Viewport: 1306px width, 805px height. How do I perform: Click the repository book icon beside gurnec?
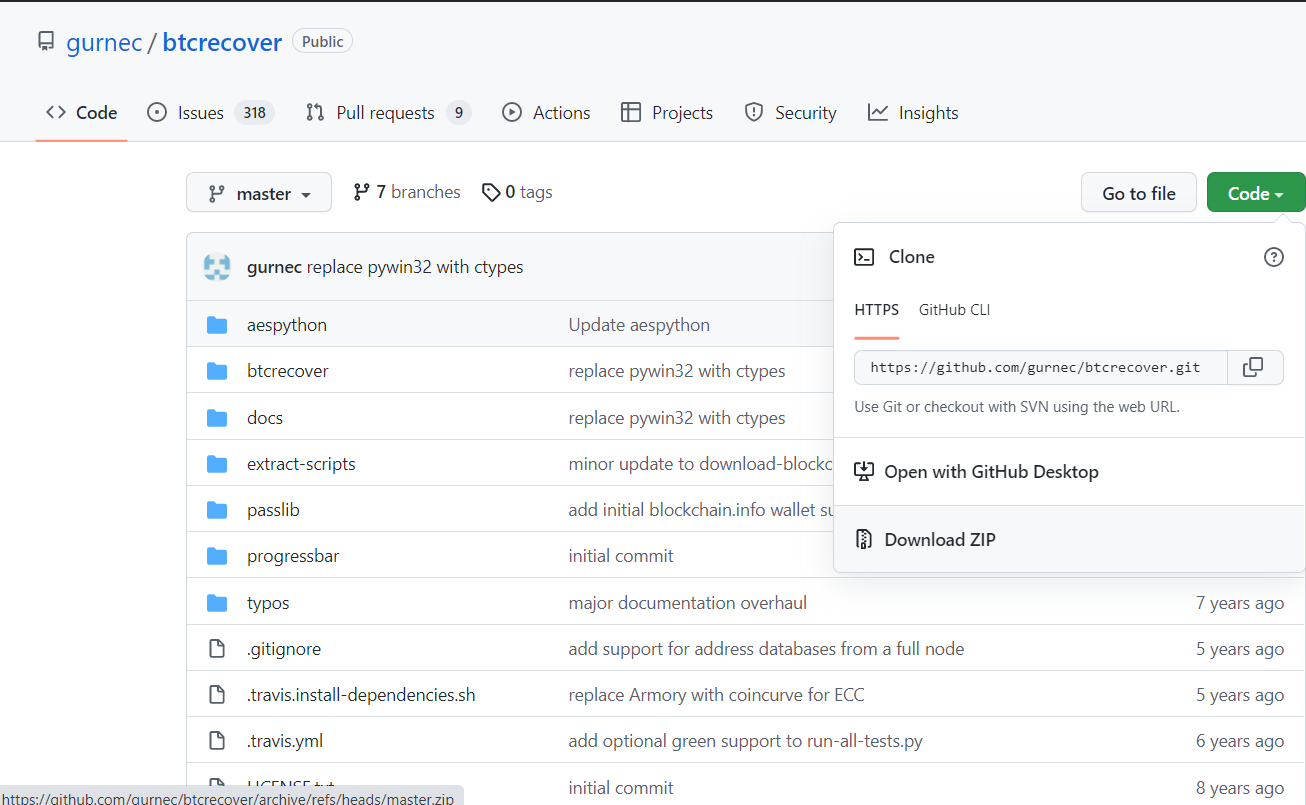coord(45,42)
